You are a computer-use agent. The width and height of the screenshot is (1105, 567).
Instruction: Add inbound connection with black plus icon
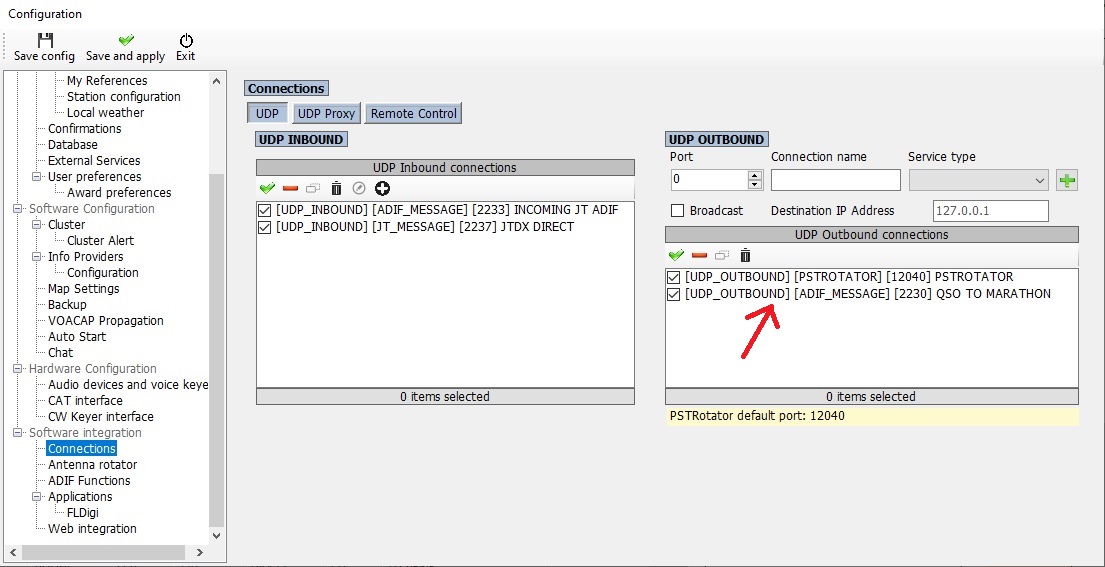(383, 188)
